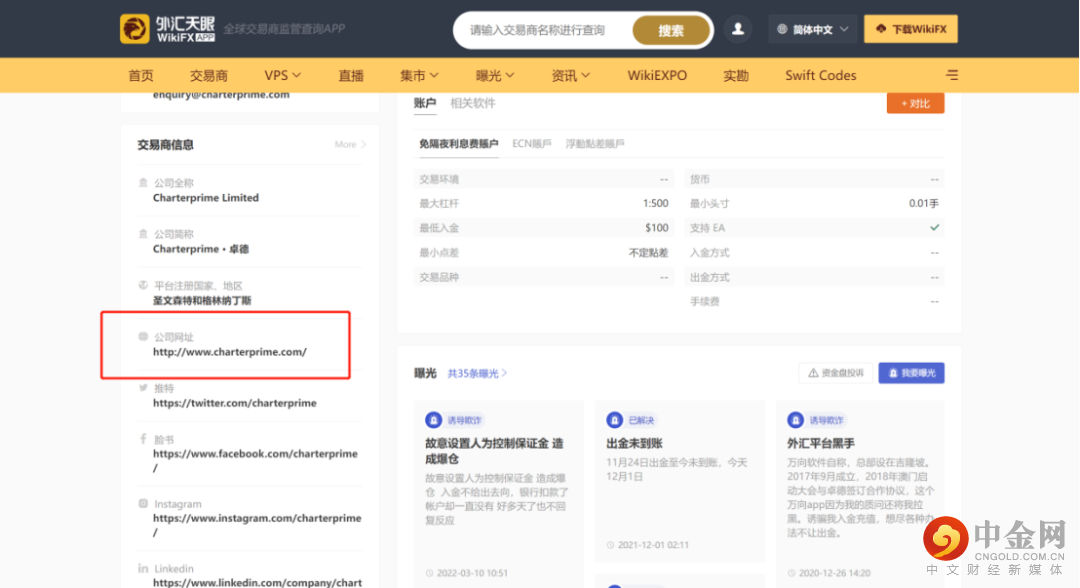Select 免隔夜利息费账户 tab
The width and height of the screenshot is (1080, 588).
pos(458,144)
